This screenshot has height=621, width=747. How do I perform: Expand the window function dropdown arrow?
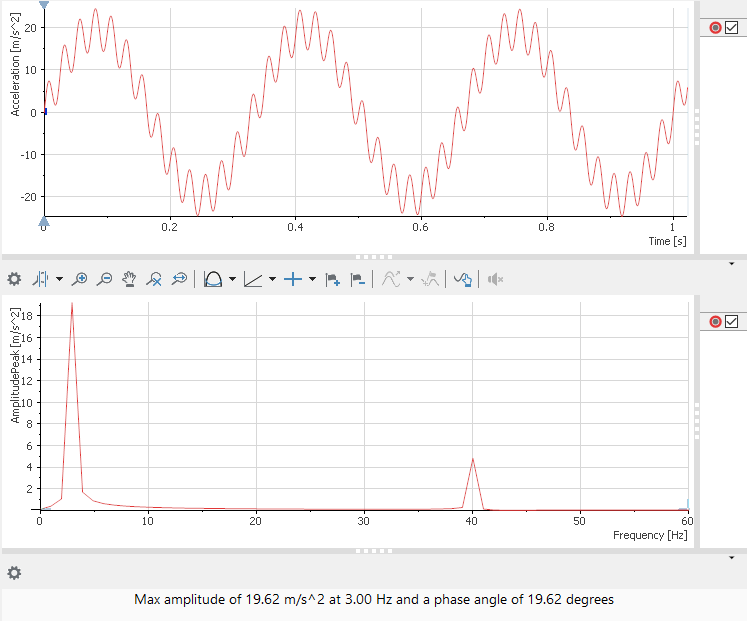pyautogui.click(x=231, y=279)
